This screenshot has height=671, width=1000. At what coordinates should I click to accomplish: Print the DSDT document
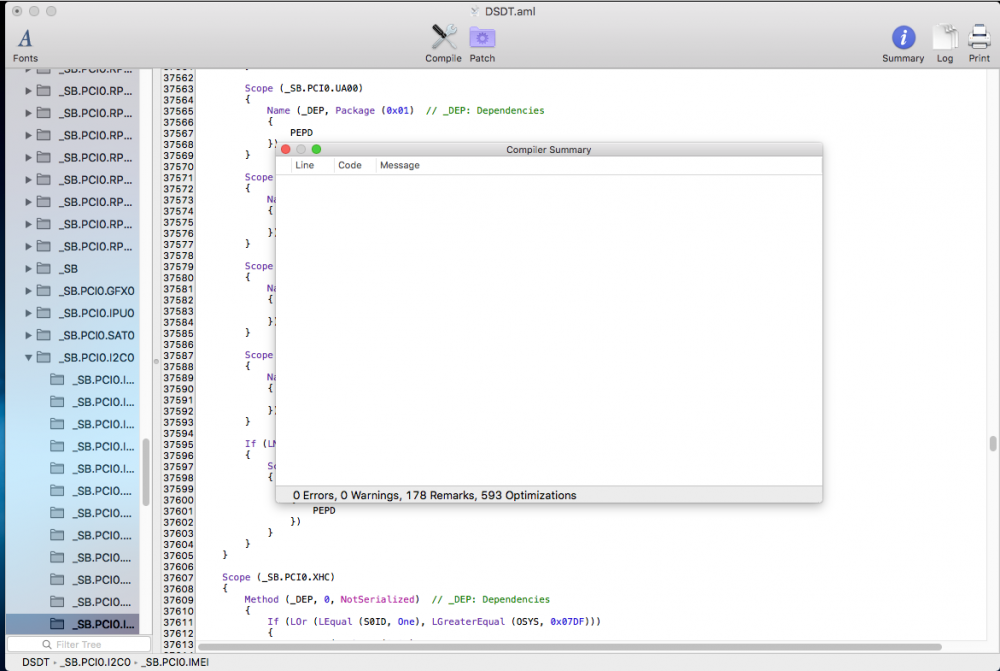coord(979,44)
